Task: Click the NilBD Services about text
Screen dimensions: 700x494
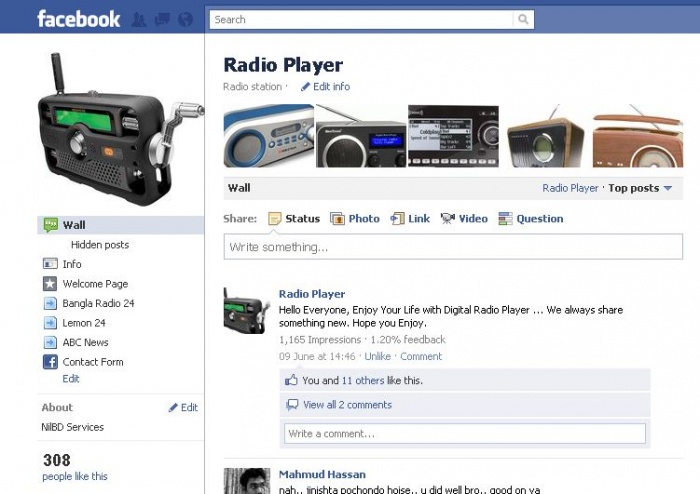Action: pyautogui.click(x=73, y=427)
